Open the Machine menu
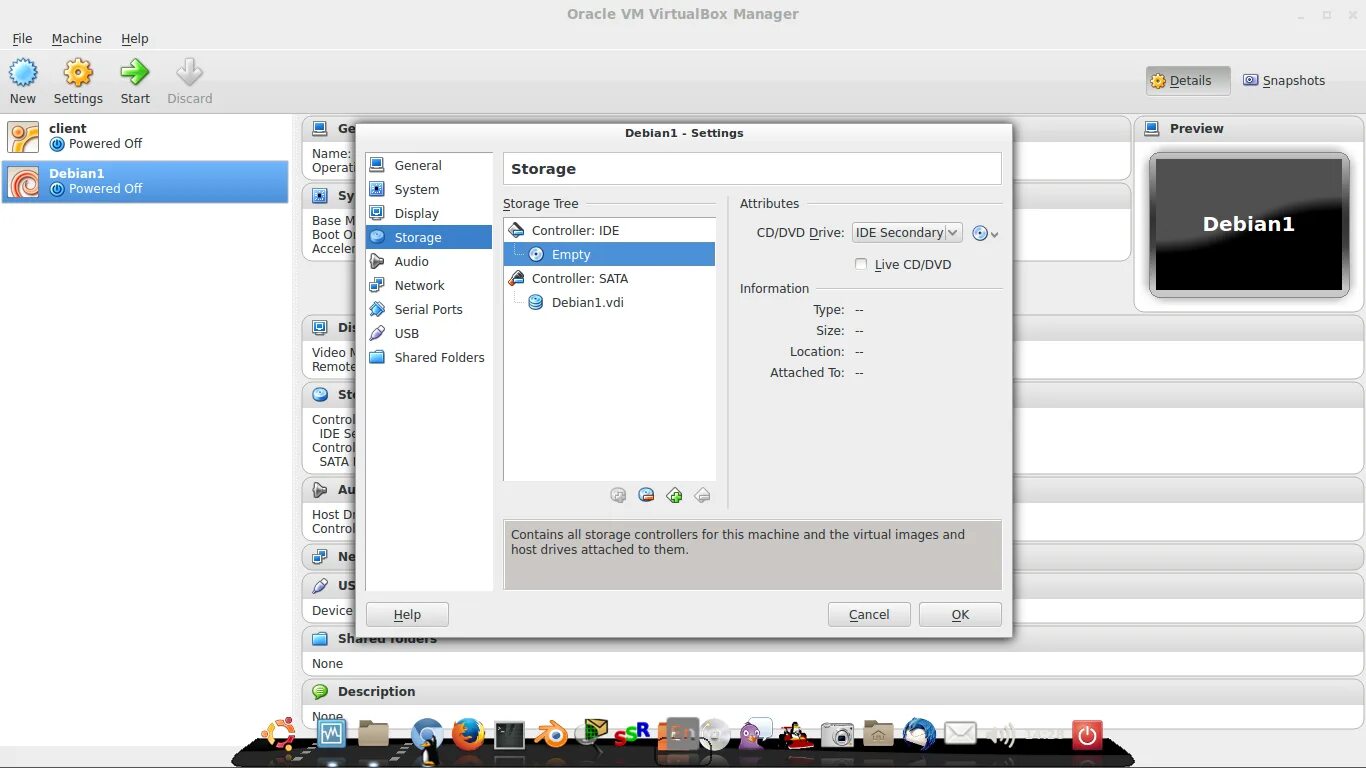 click(76, 38)
